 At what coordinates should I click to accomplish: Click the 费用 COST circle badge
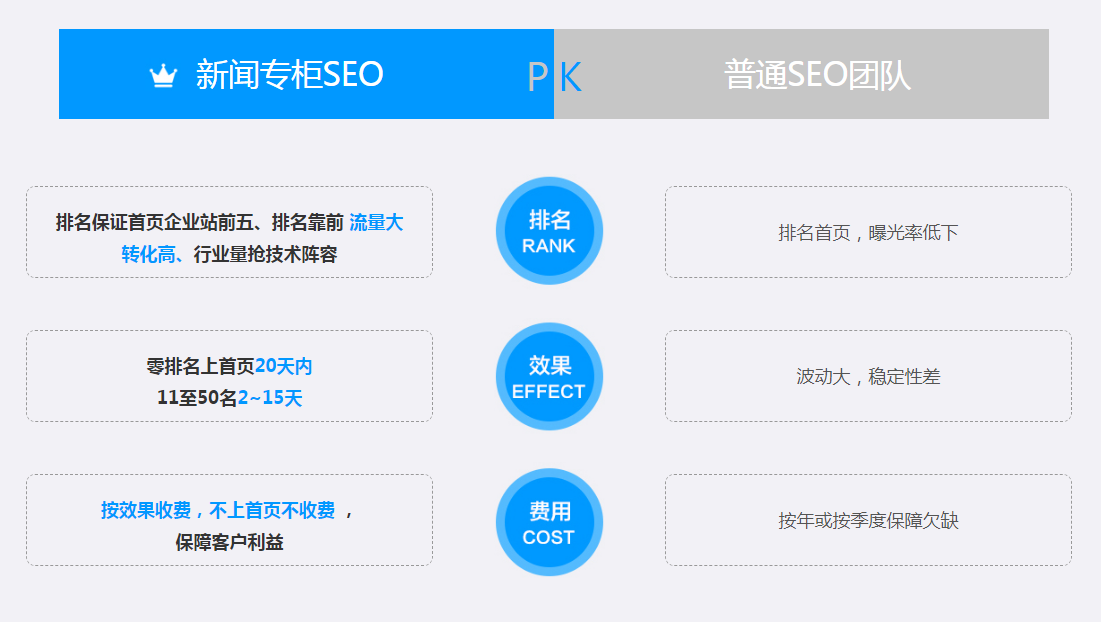(549, 522)
